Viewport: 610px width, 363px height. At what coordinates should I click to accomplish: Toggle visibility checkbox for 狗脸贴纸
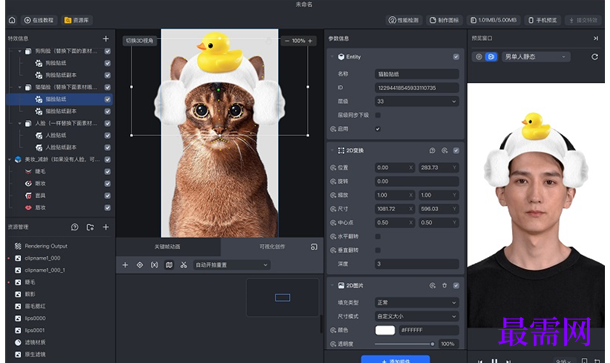click(107, 63)
